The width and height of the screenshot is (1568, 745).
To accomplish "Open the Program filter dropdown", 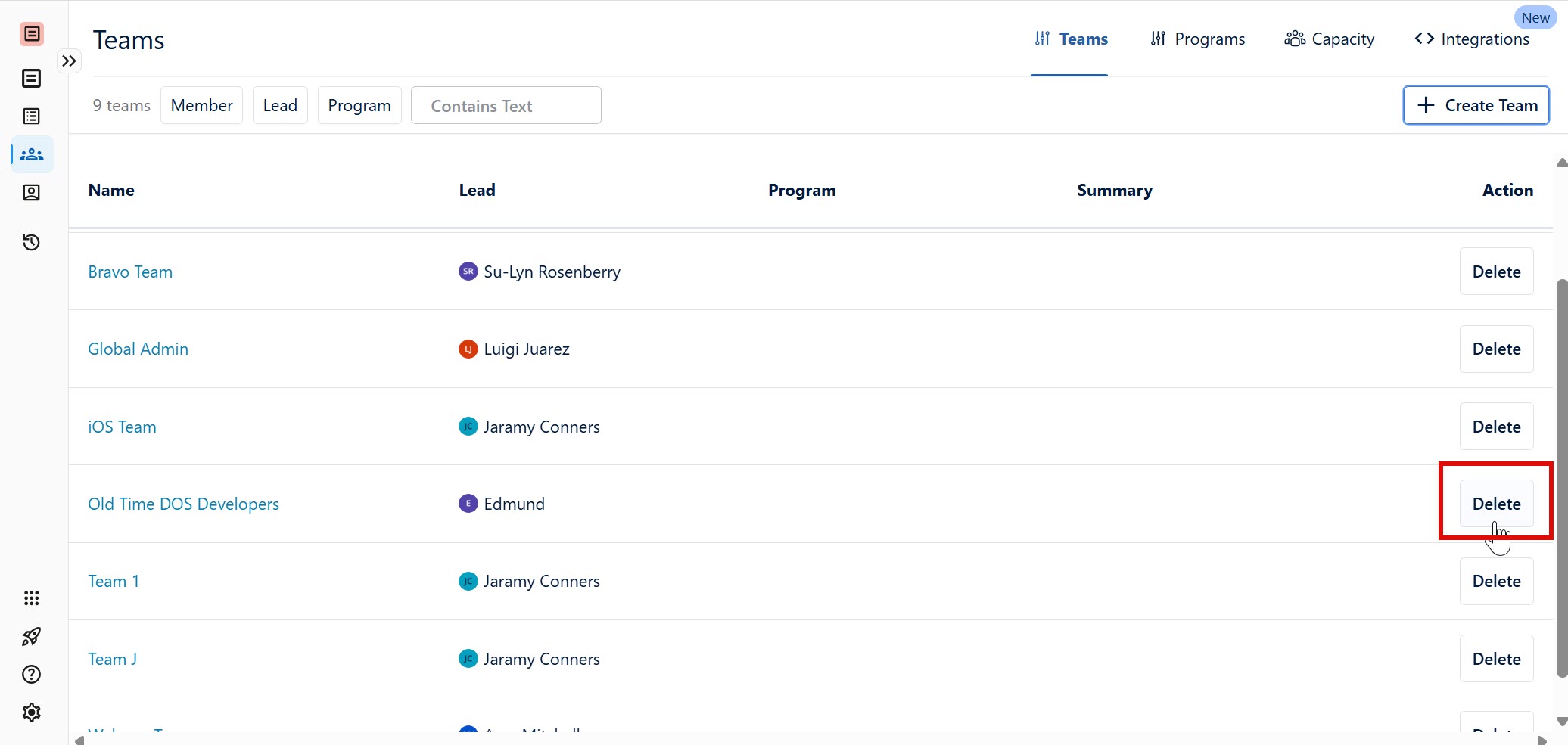I will coord(359,105).
